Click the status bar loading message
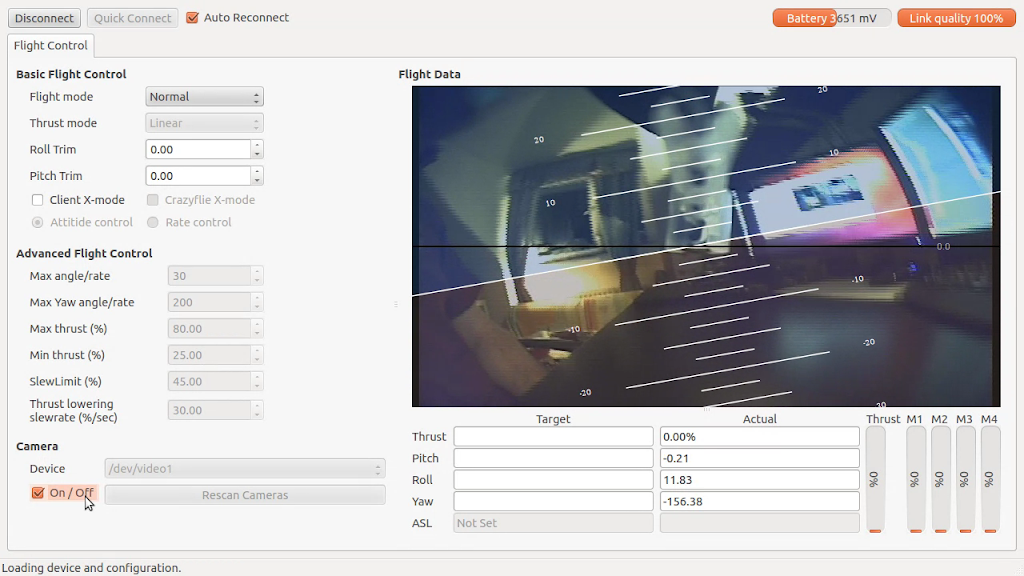The image size is (1024, 576). [91, 568]
